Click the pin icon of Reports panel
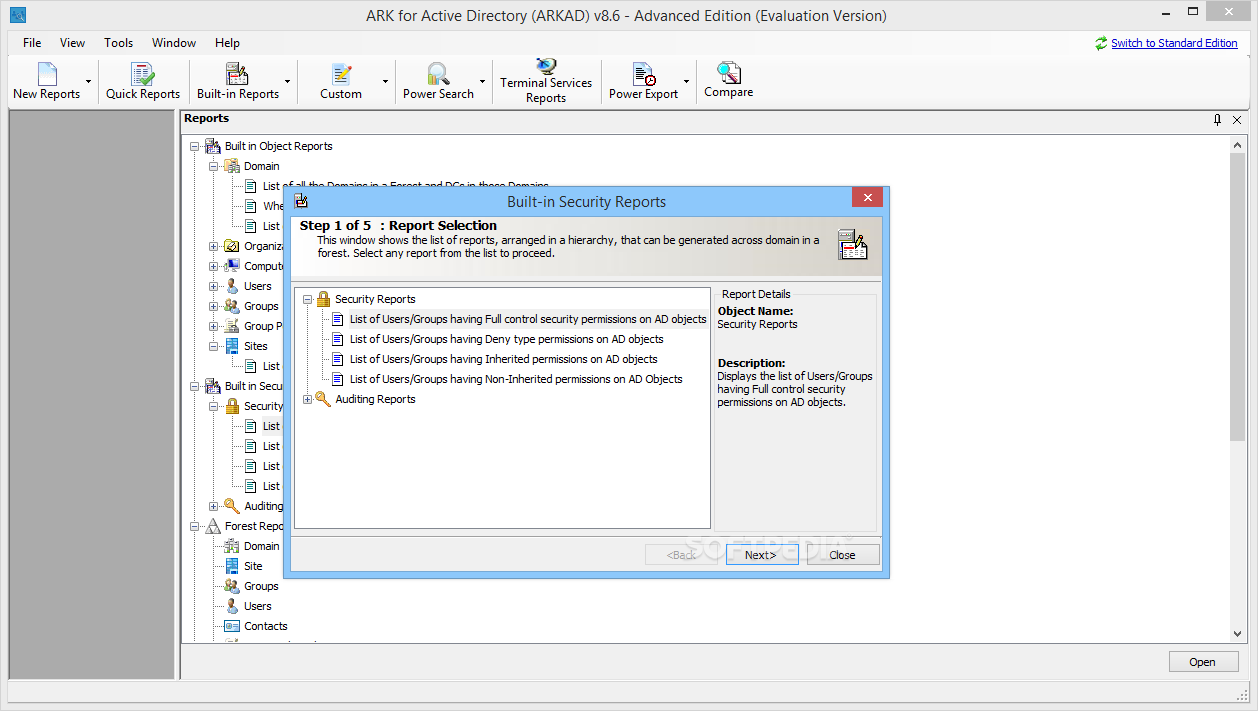The image size is (1258, 711). coord(1217,120)
